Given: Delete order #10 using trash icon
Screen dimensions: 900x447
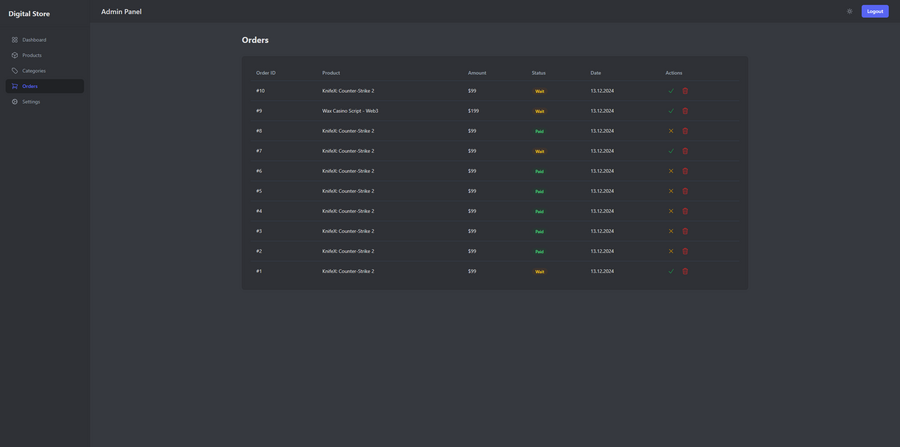Looking at the screenshot, I should click(x=685, y=91).
